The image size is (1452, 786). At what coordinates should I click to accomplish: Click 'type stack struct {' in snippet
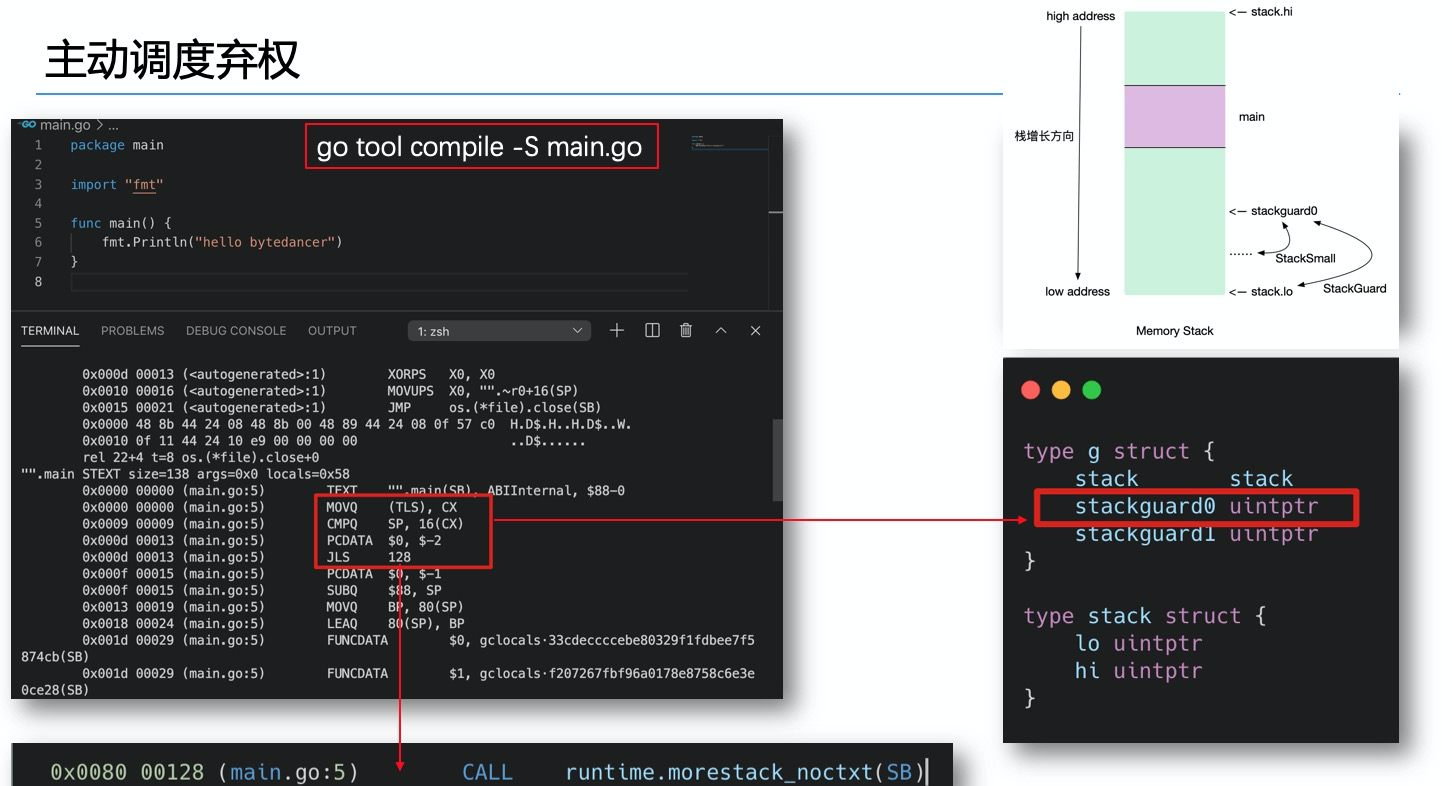(1145, 616)
